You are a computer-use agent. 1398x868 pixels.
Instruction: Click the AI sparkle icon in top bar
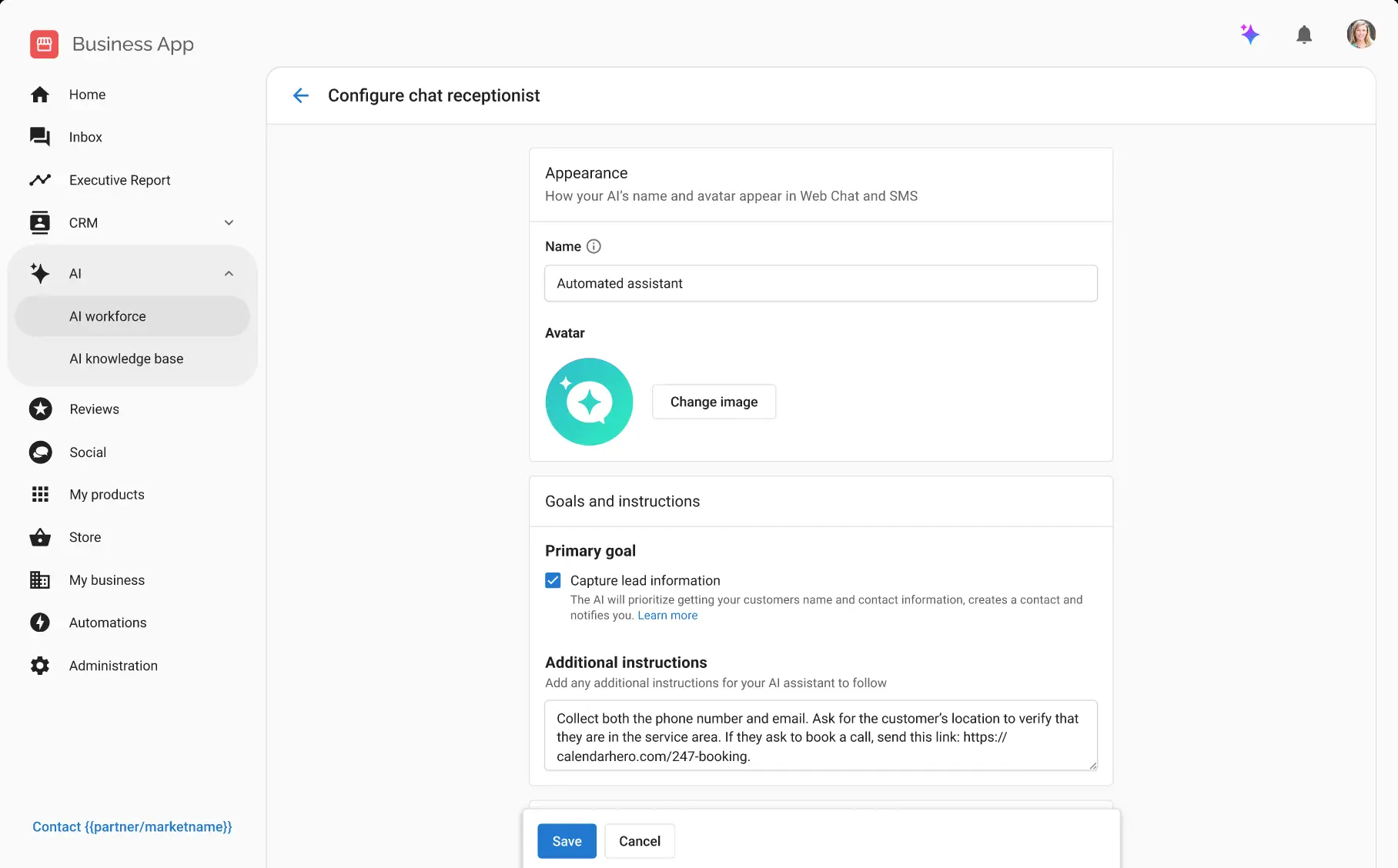click(x=1249, y=35)
